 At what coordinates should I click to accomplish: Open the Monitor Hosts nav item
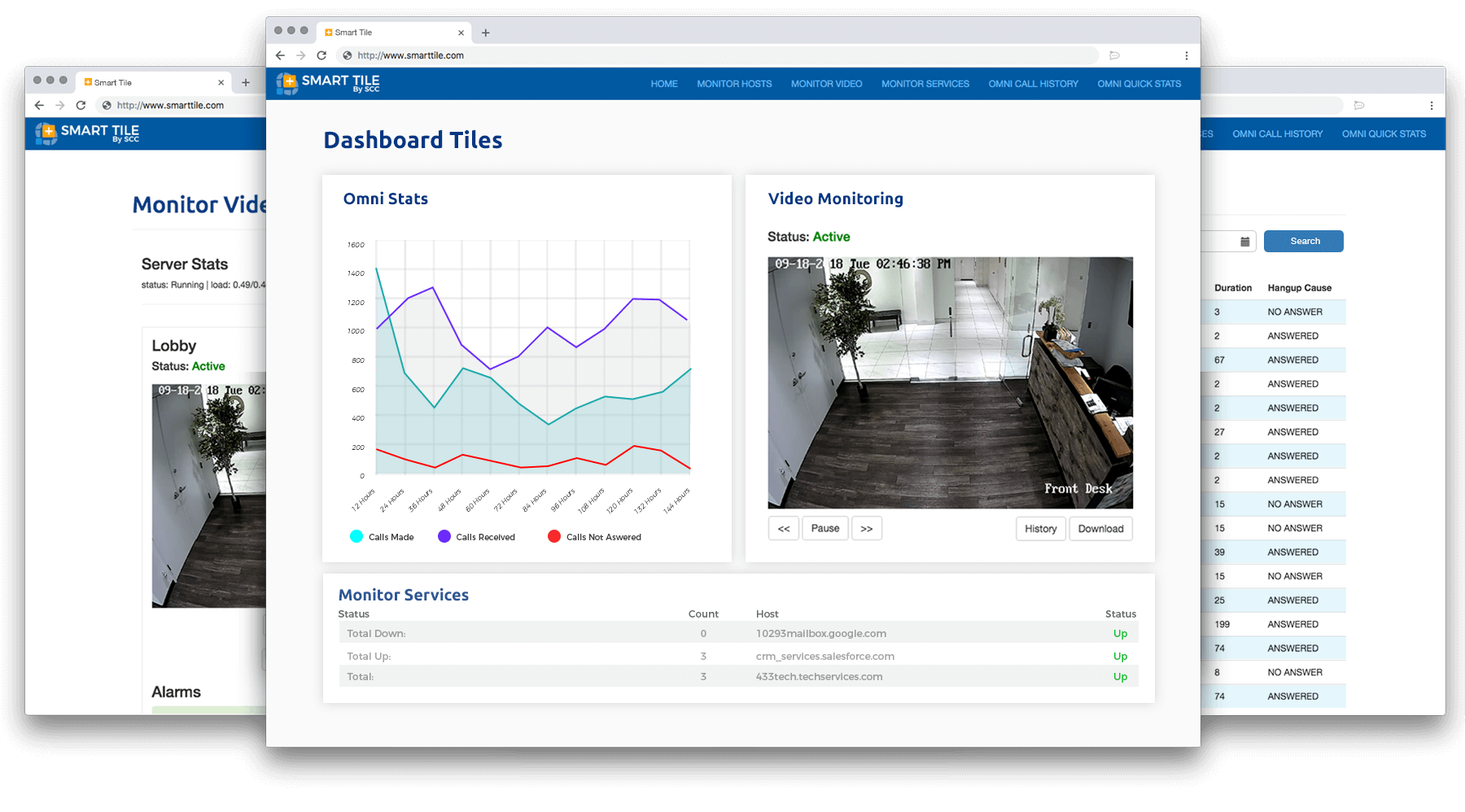pyautogui.click(x=734, y=84)
